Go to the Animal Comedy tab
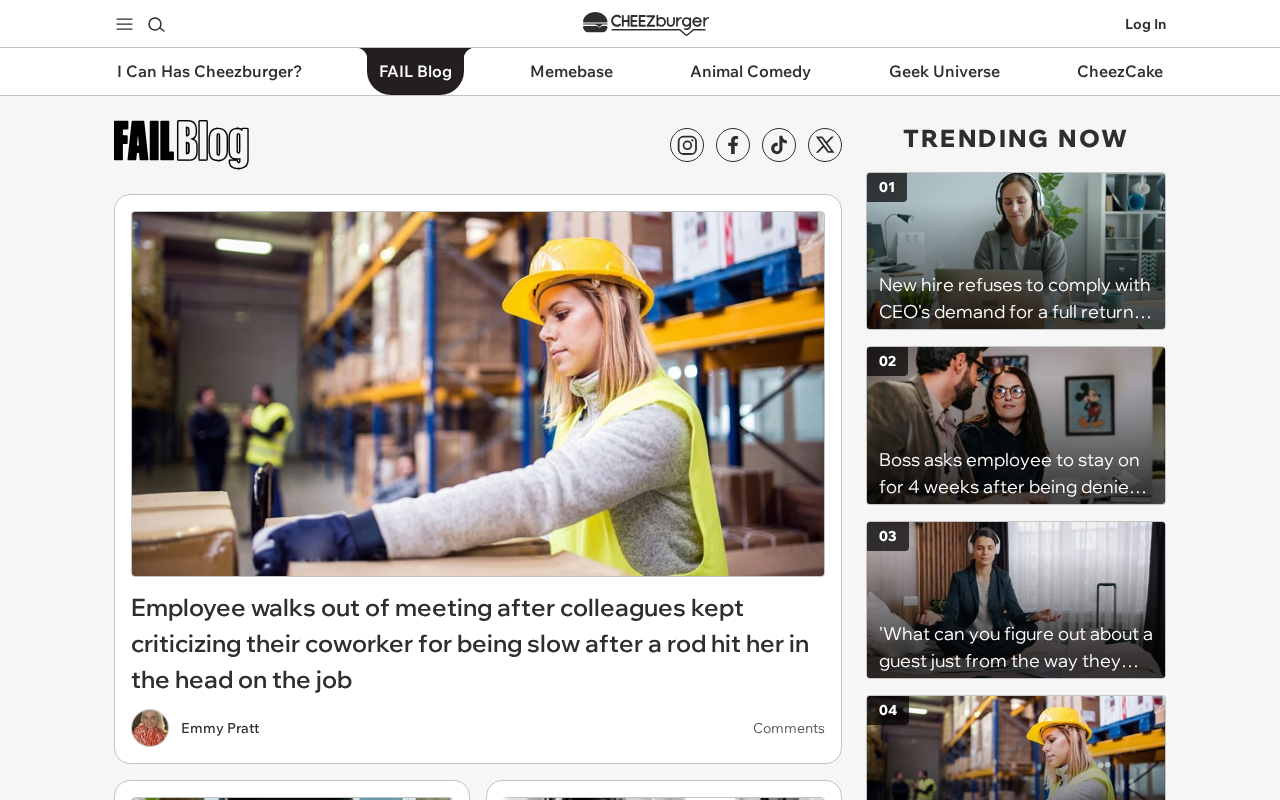Image resolution: width=1280 pixels, height=800 pixels. pos(750,71)
